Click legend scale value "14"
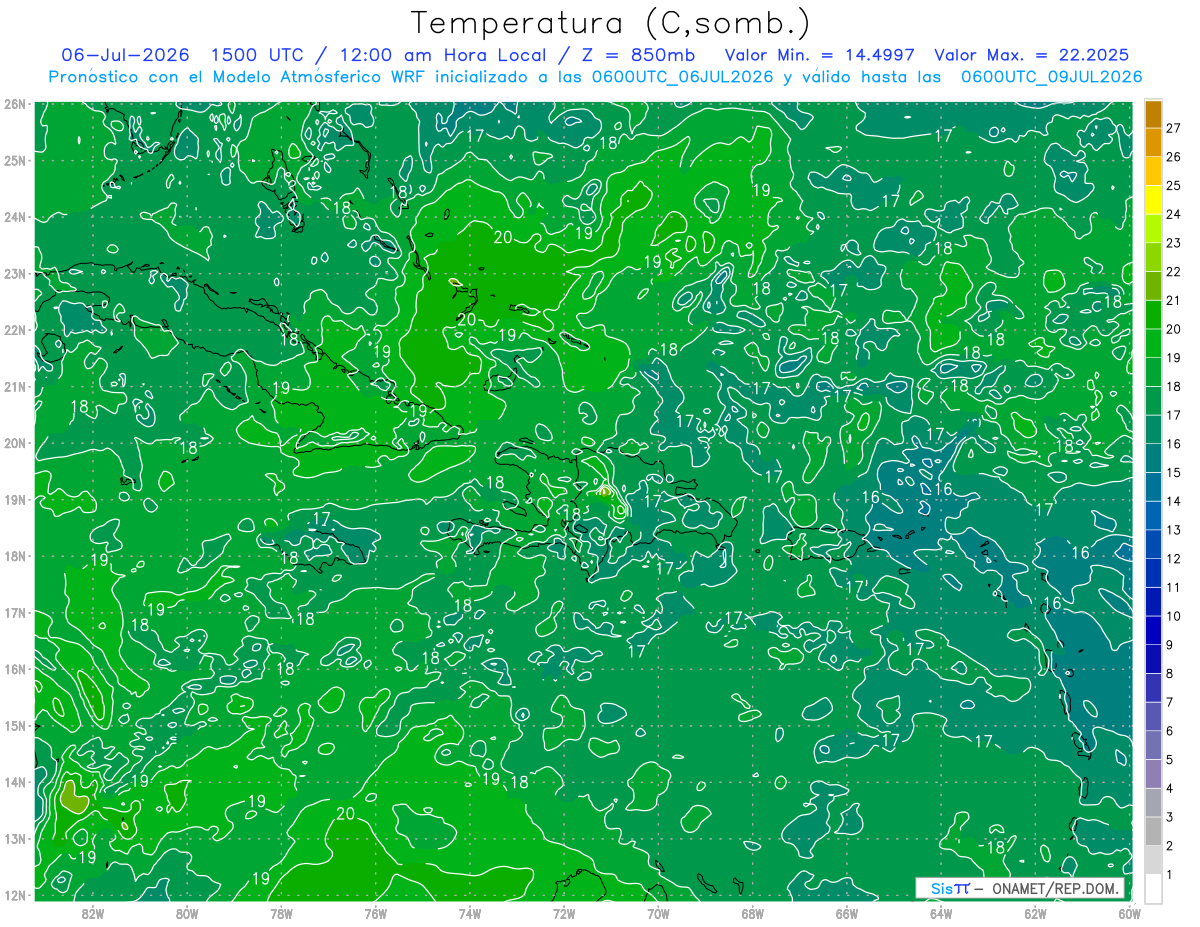 1173,500
